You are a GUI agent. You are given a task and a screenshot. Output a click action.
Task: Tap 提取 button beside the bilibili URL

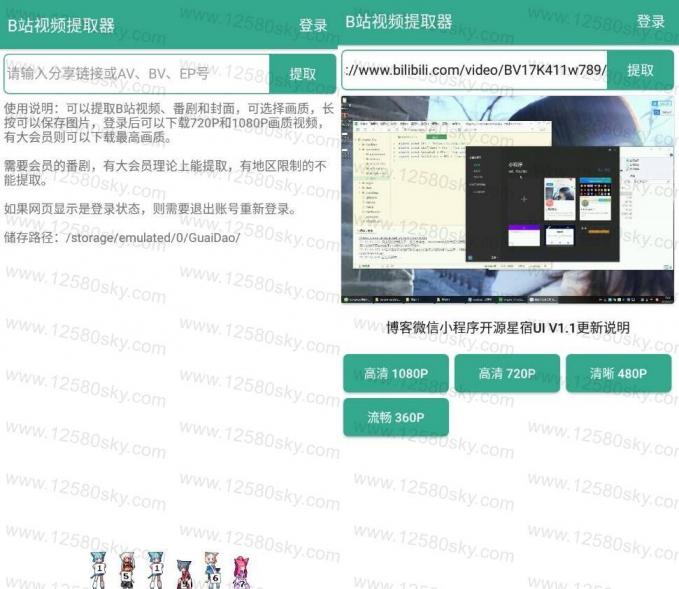640,70
